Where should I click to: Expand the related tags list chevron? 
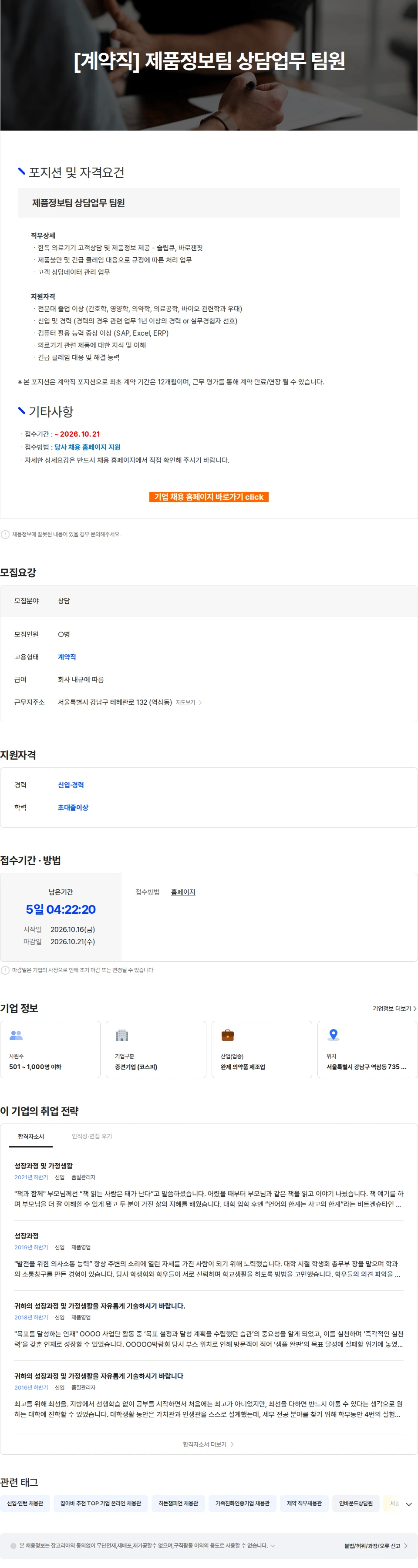409,1504
